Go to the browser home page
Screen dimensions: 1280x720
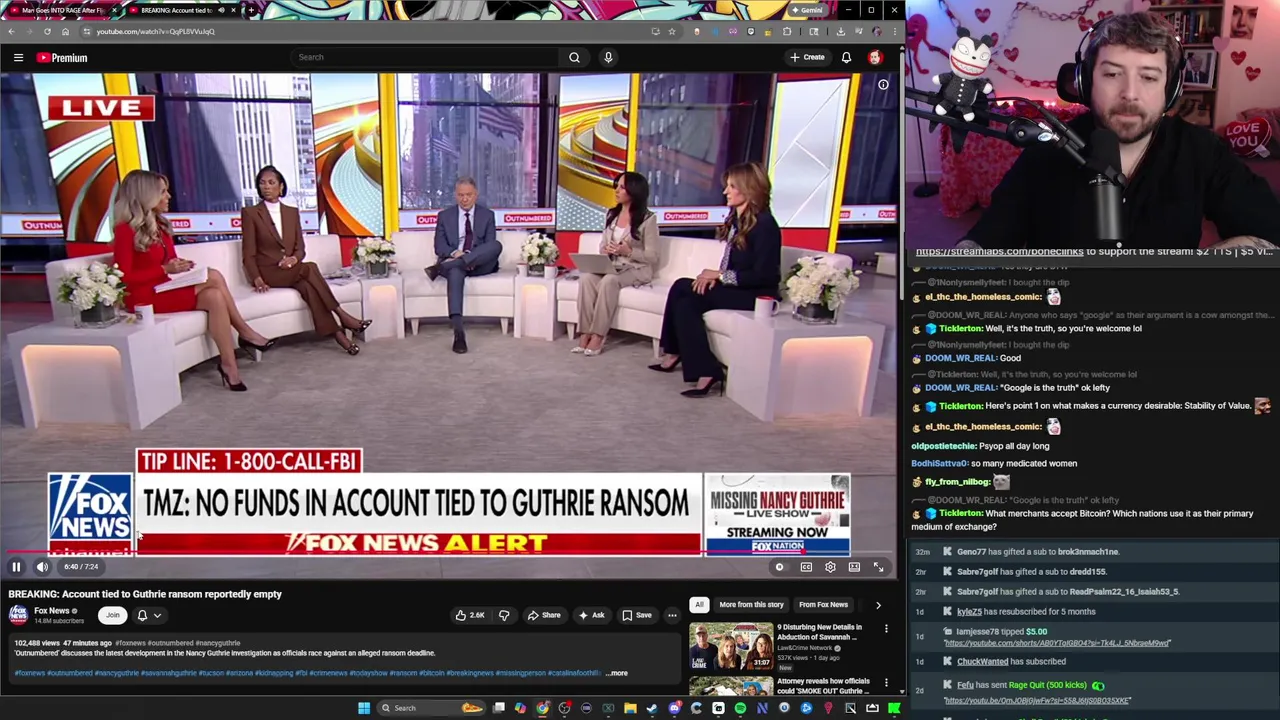(x=65, y=31)
